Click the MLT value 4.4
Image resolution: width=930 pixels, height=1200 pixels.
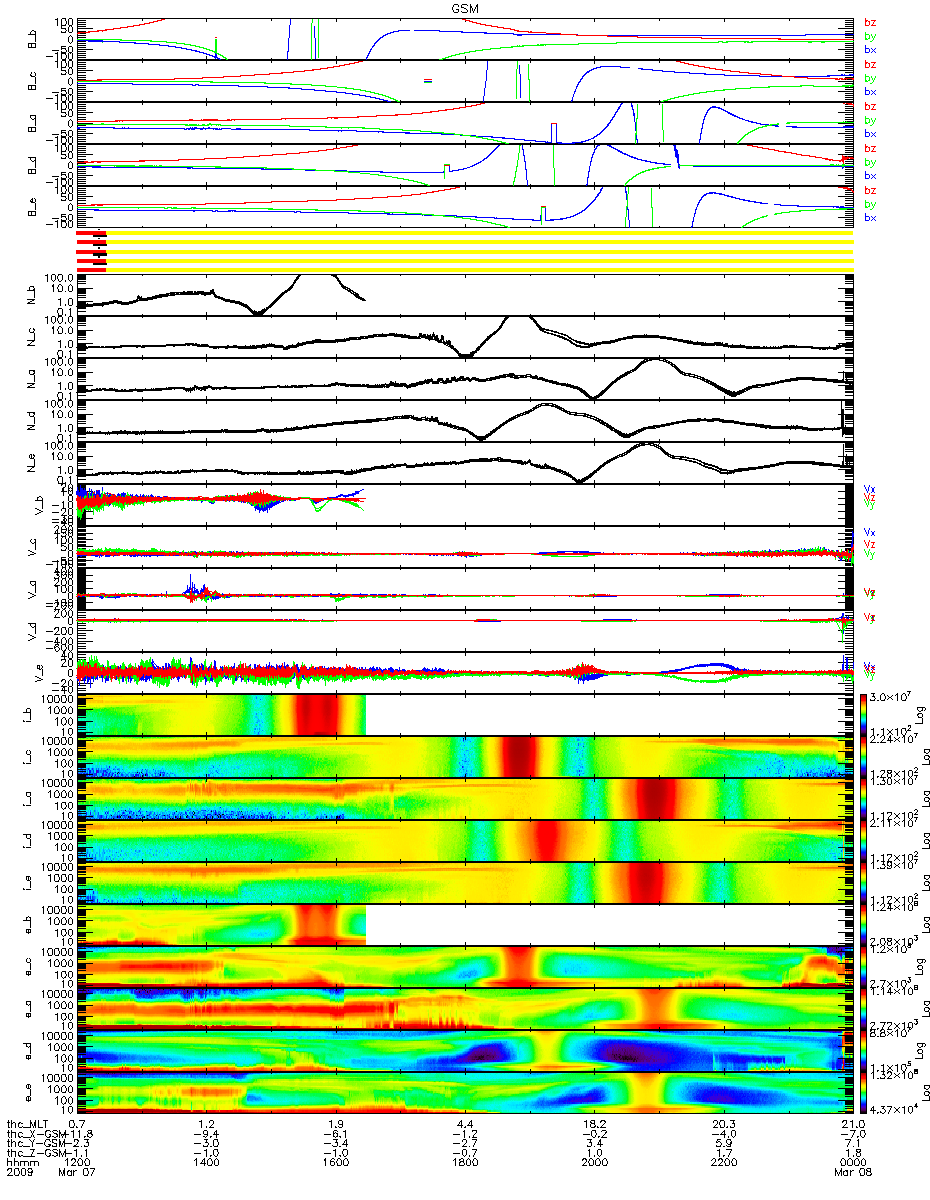click(x=465, y=1123)
